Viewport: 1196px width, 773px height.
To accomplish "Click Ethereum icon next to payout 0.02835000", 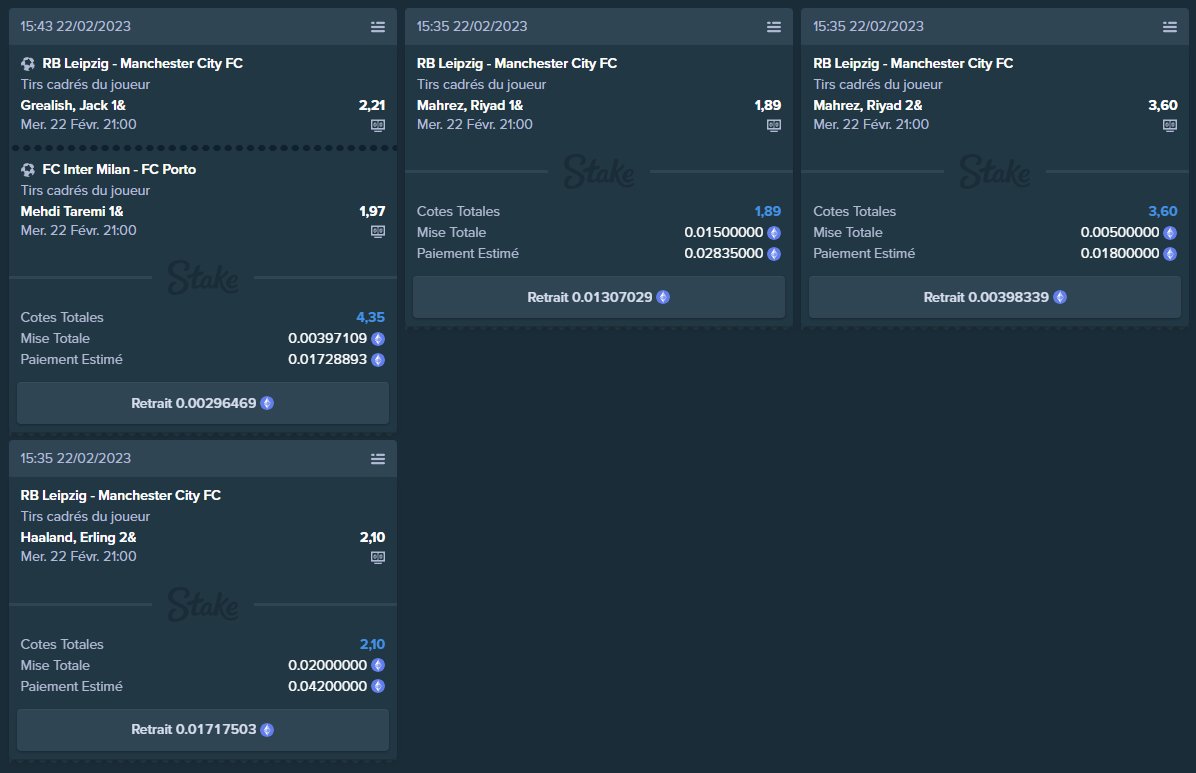I will click(x=773, y=253).
